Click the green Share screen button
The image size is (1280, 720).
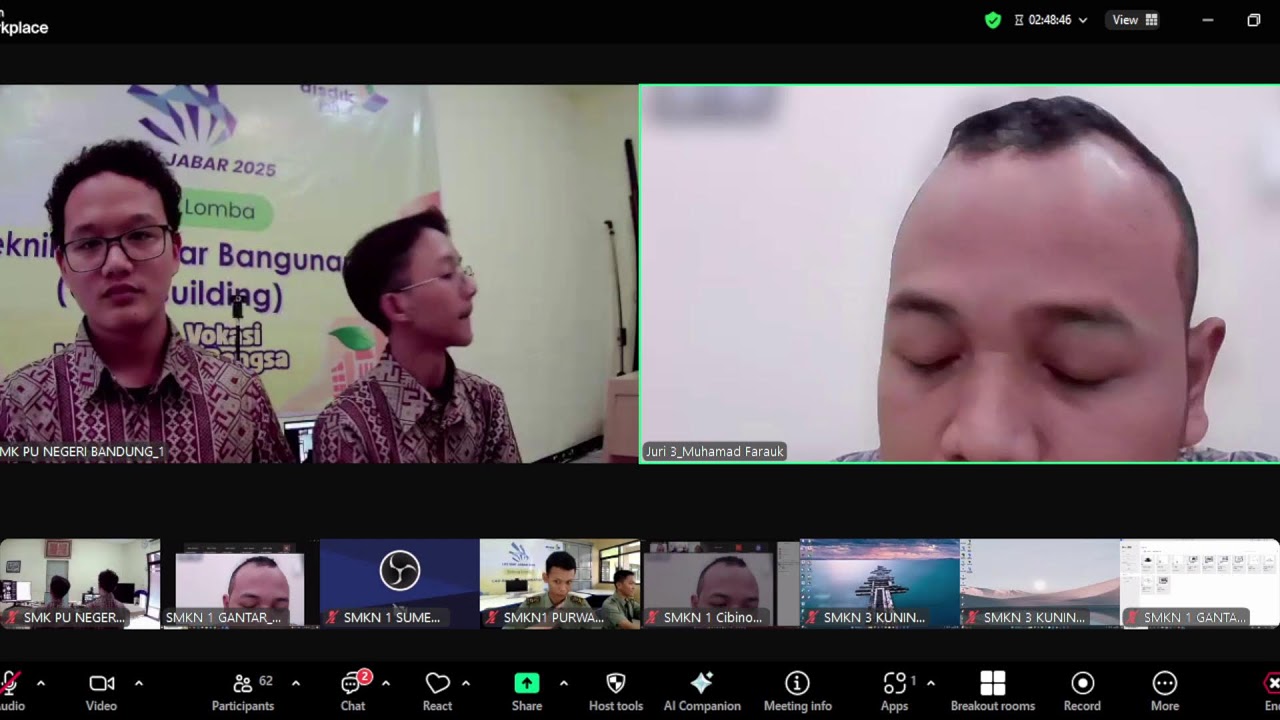pos(527,691)
